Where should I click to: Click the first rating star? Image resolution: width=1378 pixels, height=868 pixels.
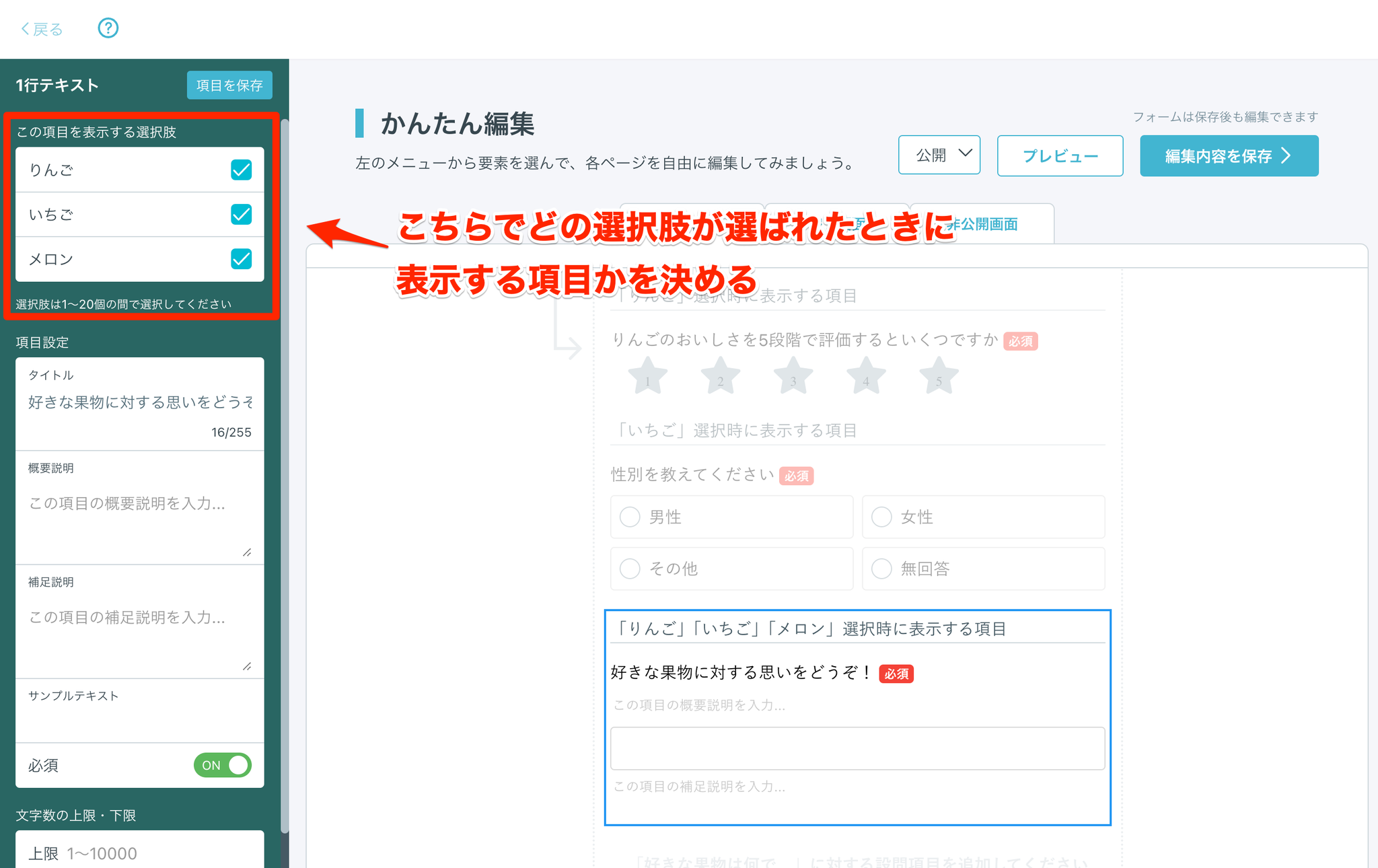pyautogui.click(x=647, y=376)
